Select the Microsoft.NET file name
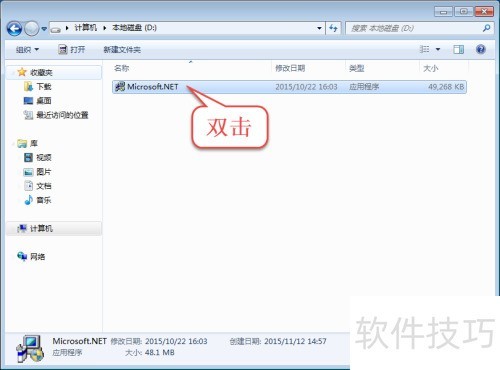Image resolution: width=500 pixels, height=370 pixels. coord(153,87)
